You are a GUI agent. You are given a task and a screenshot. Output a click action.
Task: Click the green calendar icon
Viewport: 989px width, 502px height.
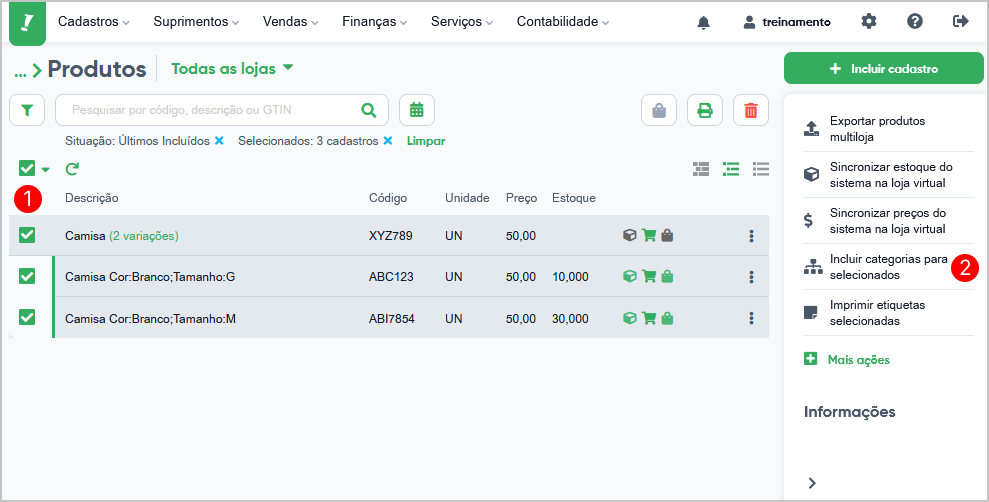(x=416, y=110)
